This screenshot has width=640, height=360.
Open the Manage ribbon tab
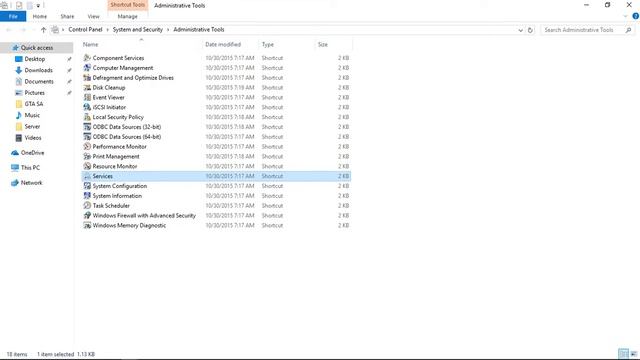click(x=127, y=16)
